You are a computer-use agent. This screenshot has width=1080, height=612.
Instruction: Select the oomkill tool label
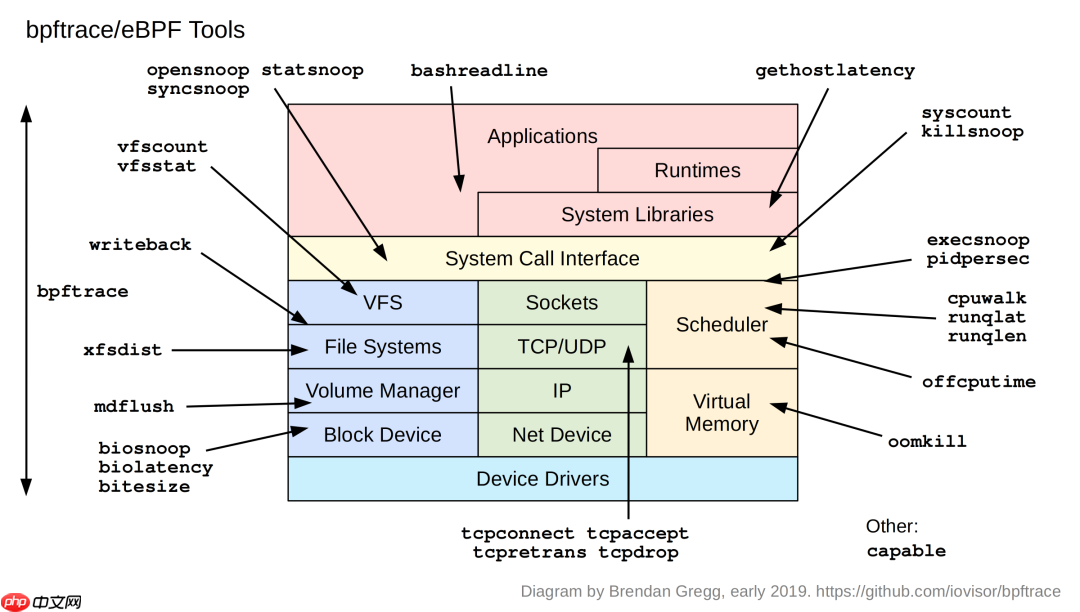(927, 441)
